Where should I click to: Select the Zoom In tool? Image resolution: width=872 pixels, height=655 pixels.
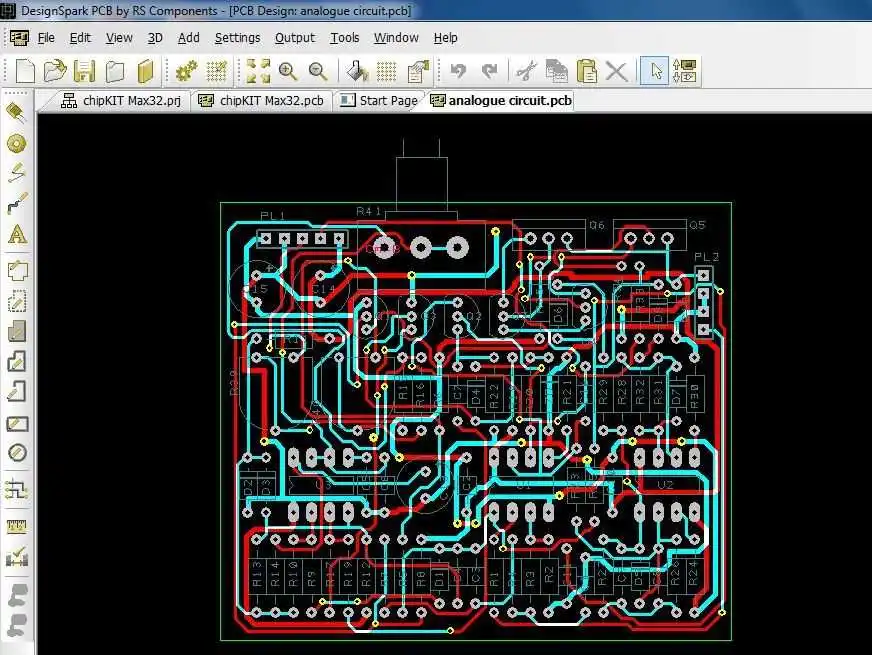[x=288, y=70]
